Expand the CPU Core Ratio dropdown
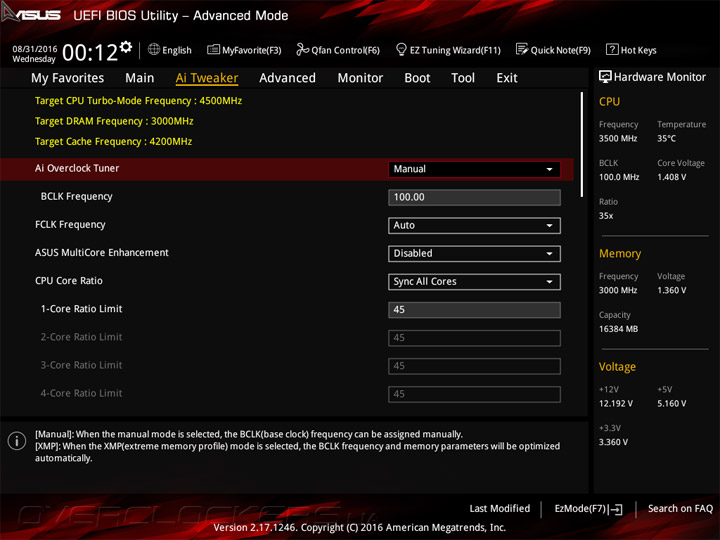720x540 pixels. tap(474, 281)
